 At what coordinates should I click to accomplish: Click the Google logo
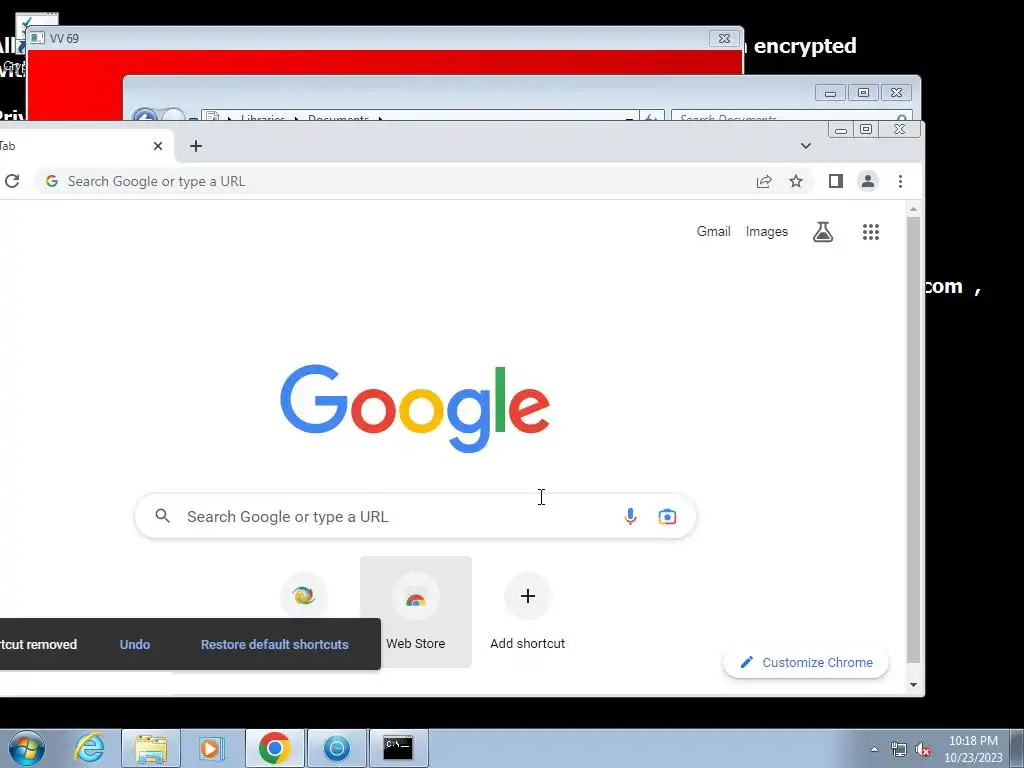415,408
